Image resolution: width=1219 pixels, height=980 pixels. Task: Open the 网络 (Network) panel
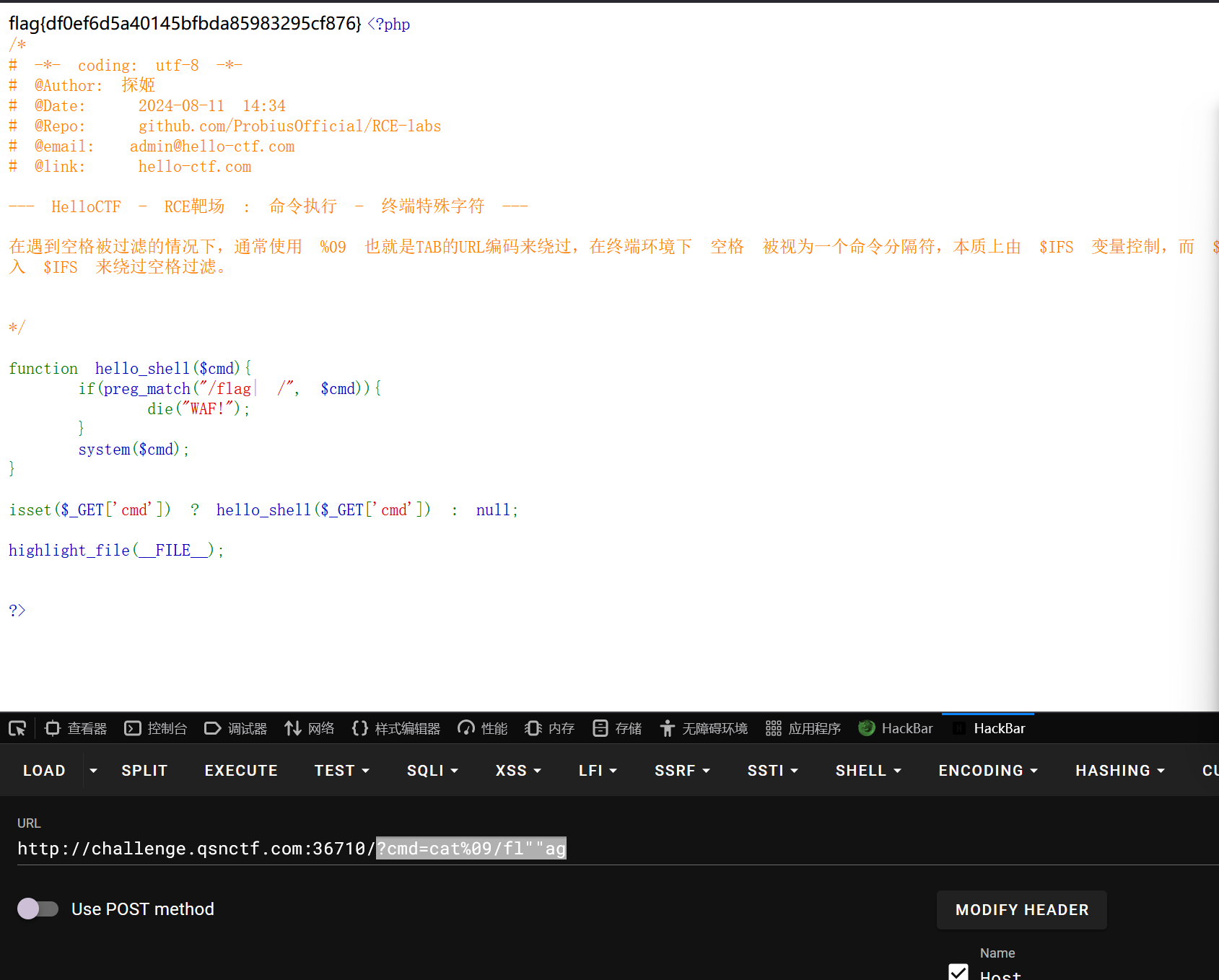[x=309, y=727]
